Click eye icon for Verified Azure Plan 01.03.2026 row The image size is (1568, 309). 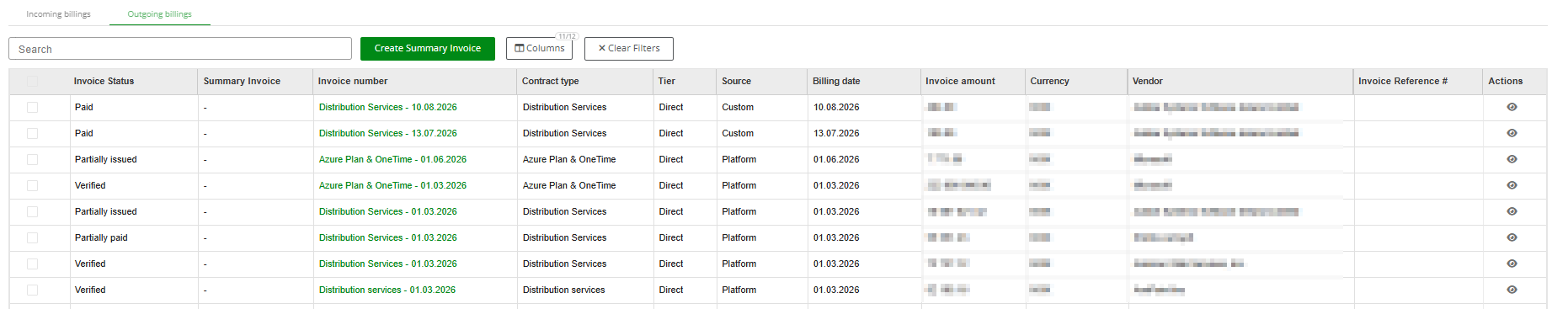tap(1512, 185)
